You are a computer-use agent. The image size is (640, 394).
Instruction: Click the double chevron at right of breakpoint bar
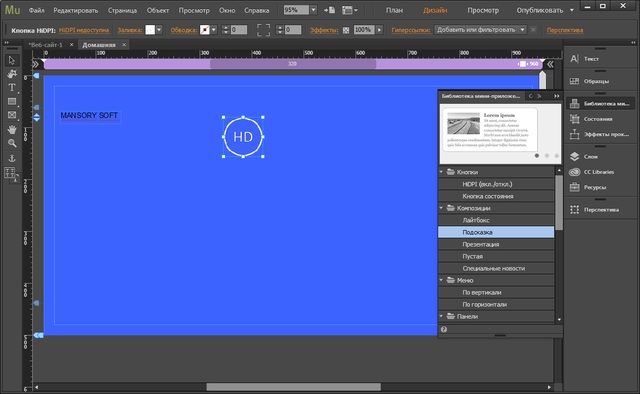click(550, 64)
